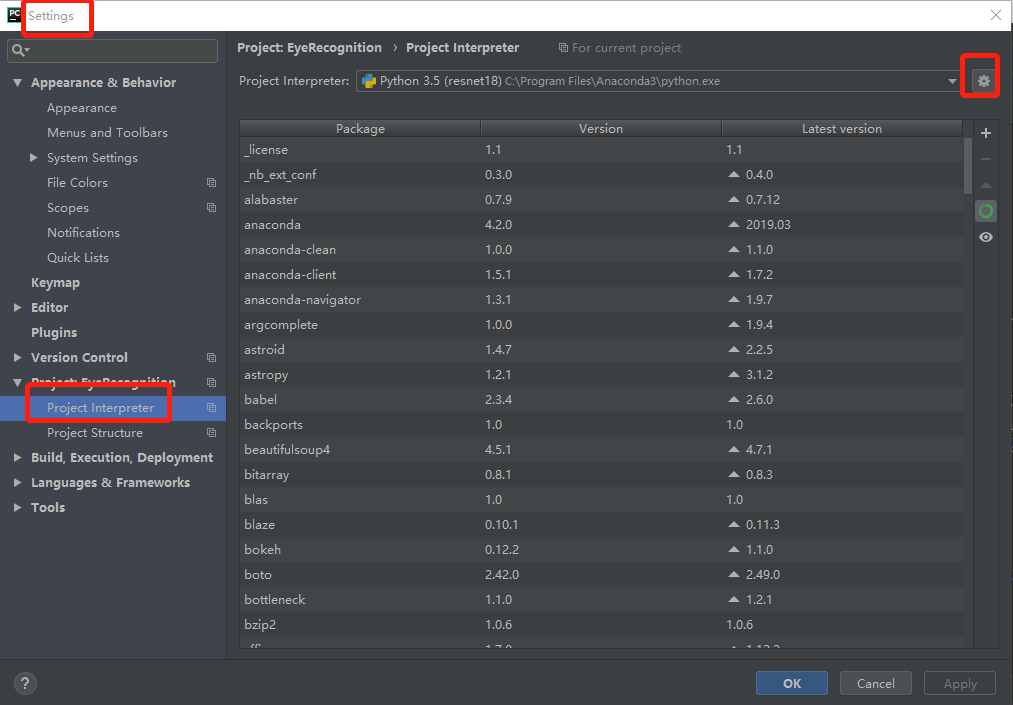Select Quick Lists settings page
The width and height of the screenshot is (1013, 705).
78,257
